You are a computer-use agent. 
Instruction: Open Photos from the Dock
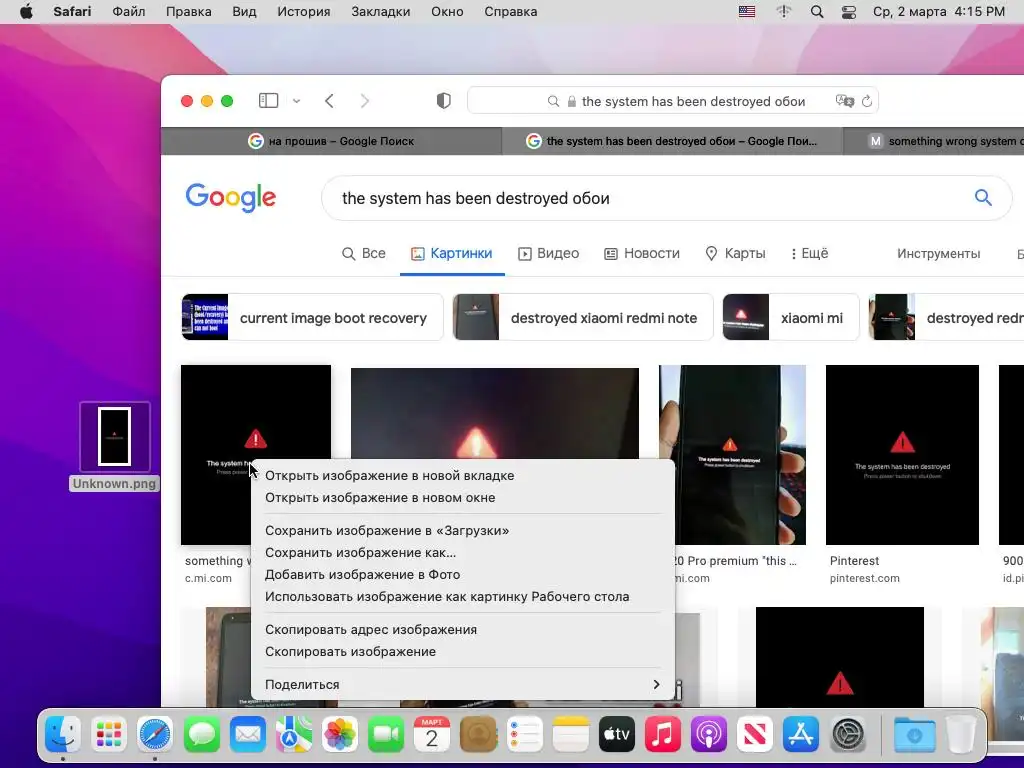340,735
